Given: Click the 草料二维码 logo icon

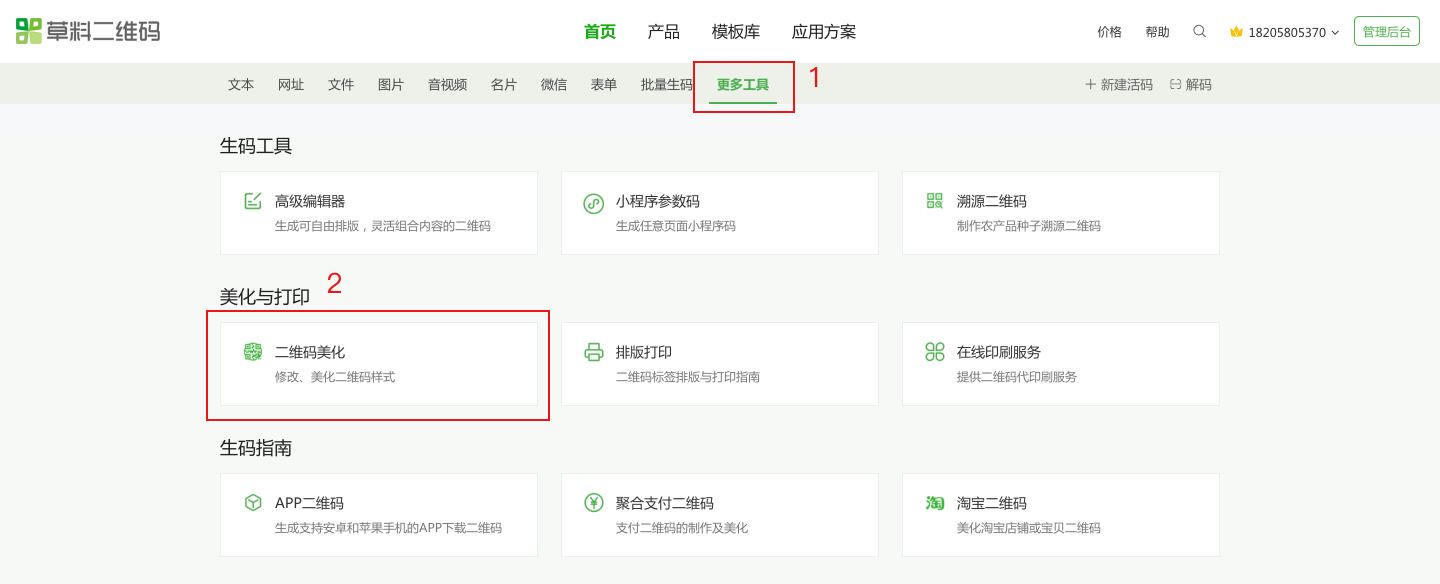Looking at the screenshot, I should pyautogui.click(x=29, y=31).
